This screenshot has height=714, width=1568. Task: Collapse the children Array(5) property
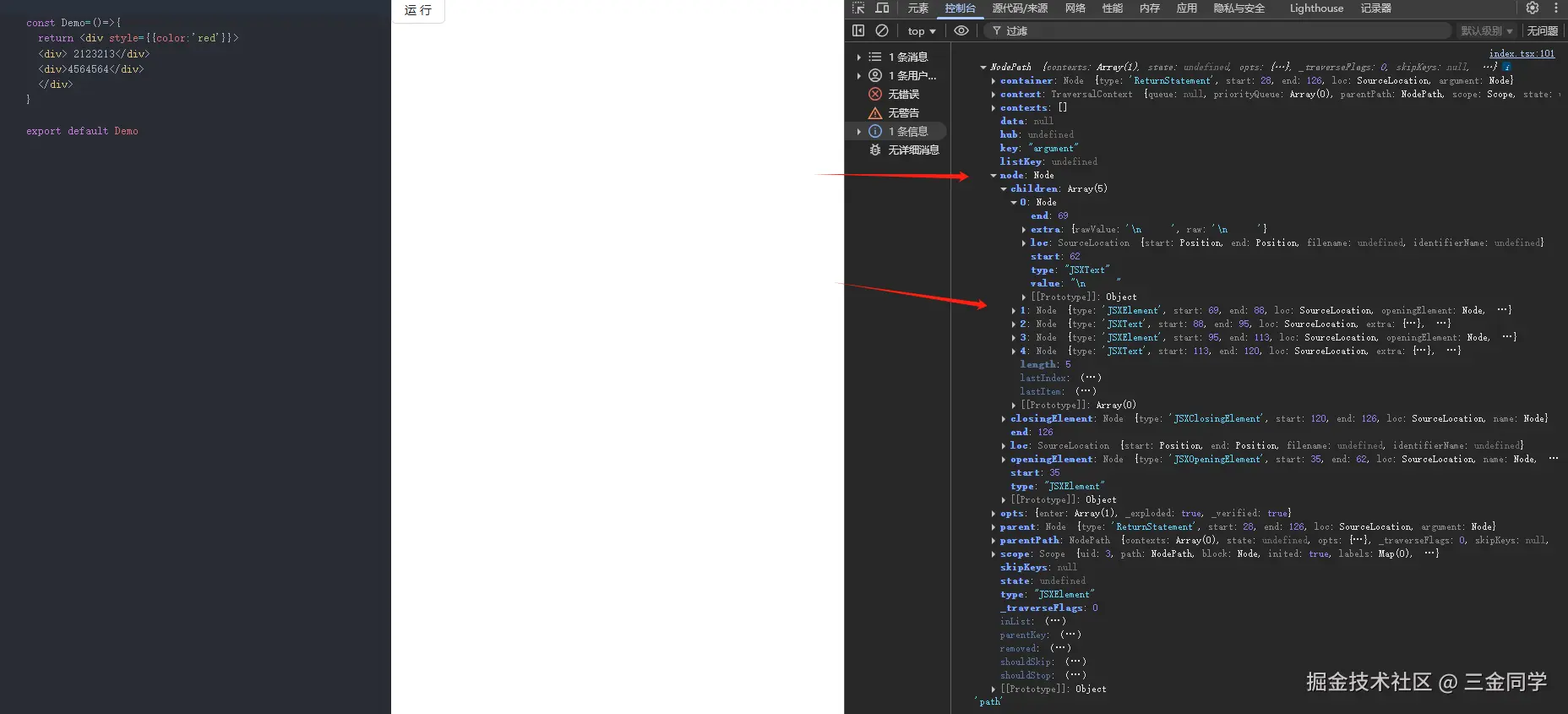click(1004, 189)
